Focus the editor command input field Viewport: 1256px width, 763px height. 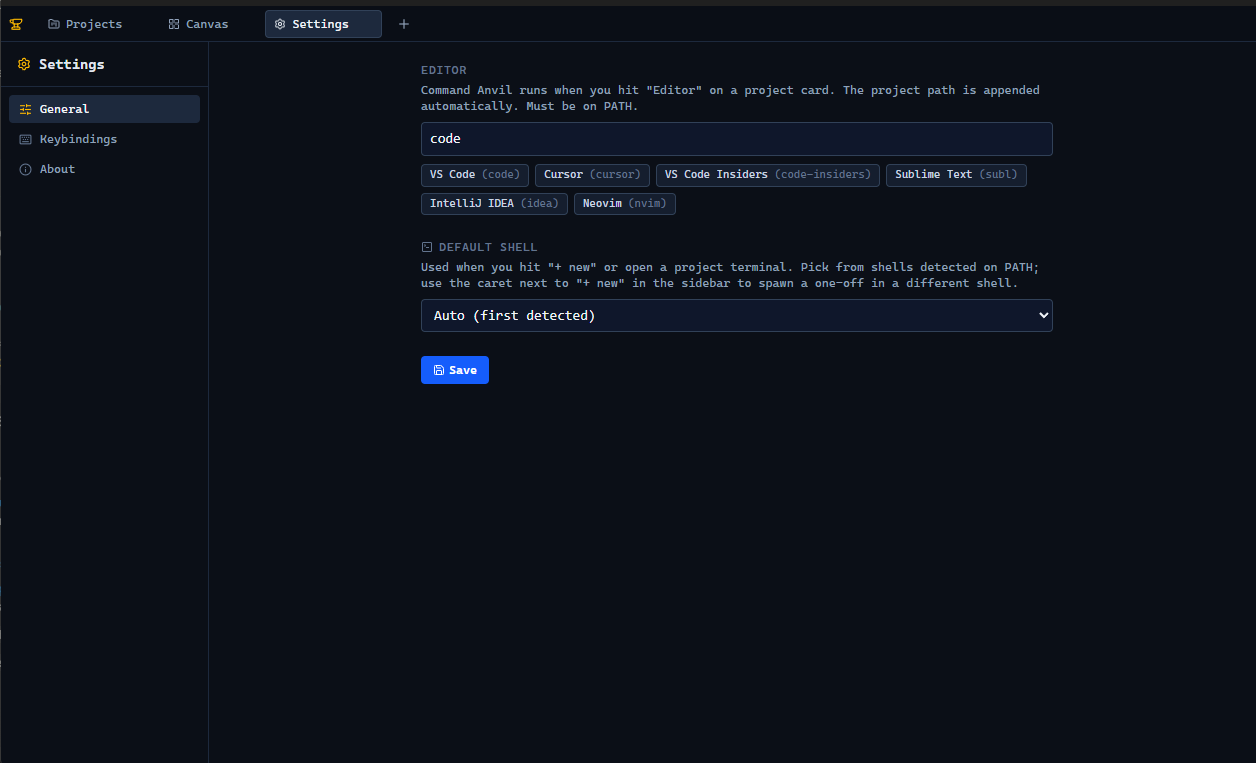(736, 139)
